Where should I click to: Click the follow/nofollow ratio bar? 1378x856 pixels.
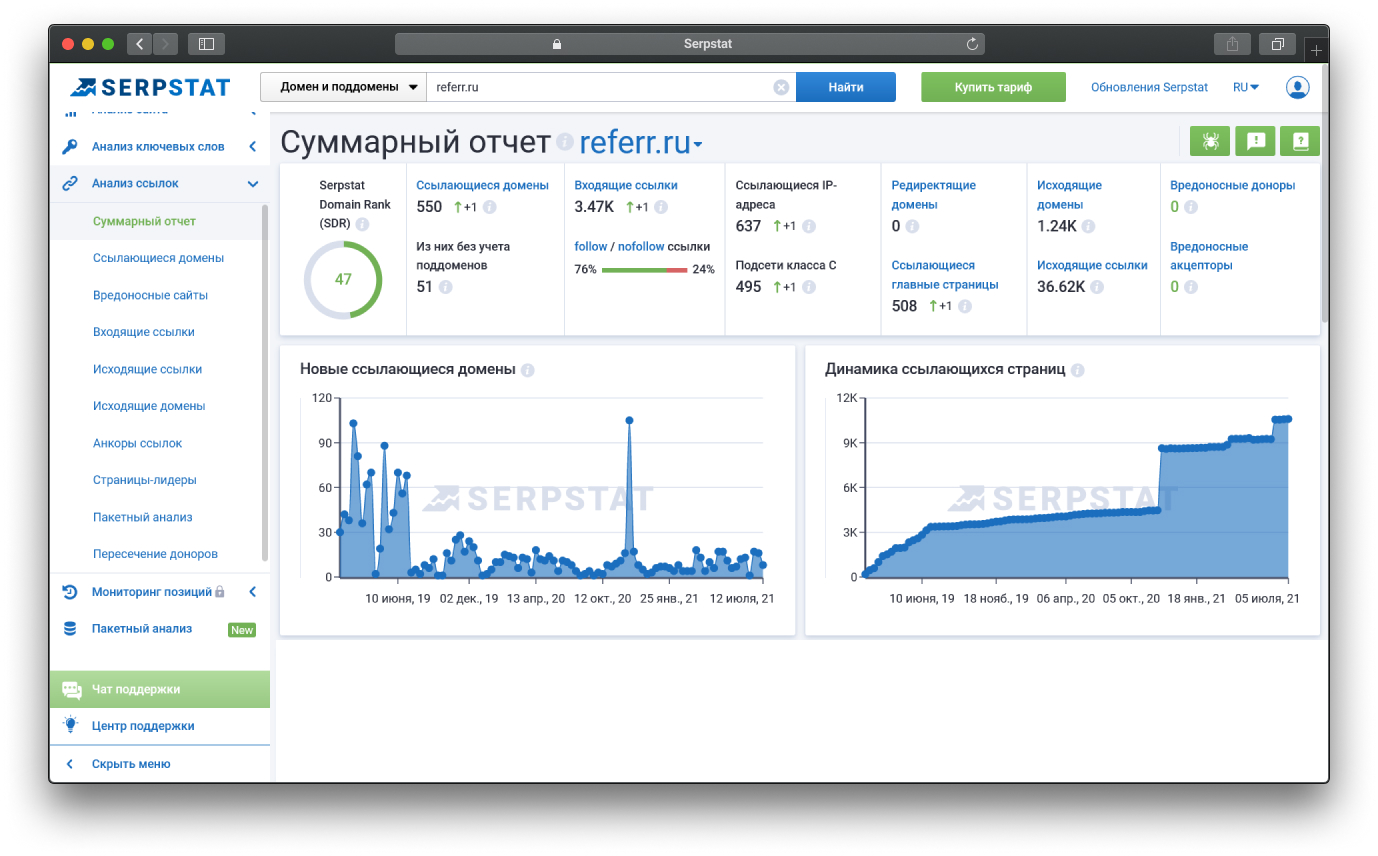click(x=644, y=270)
